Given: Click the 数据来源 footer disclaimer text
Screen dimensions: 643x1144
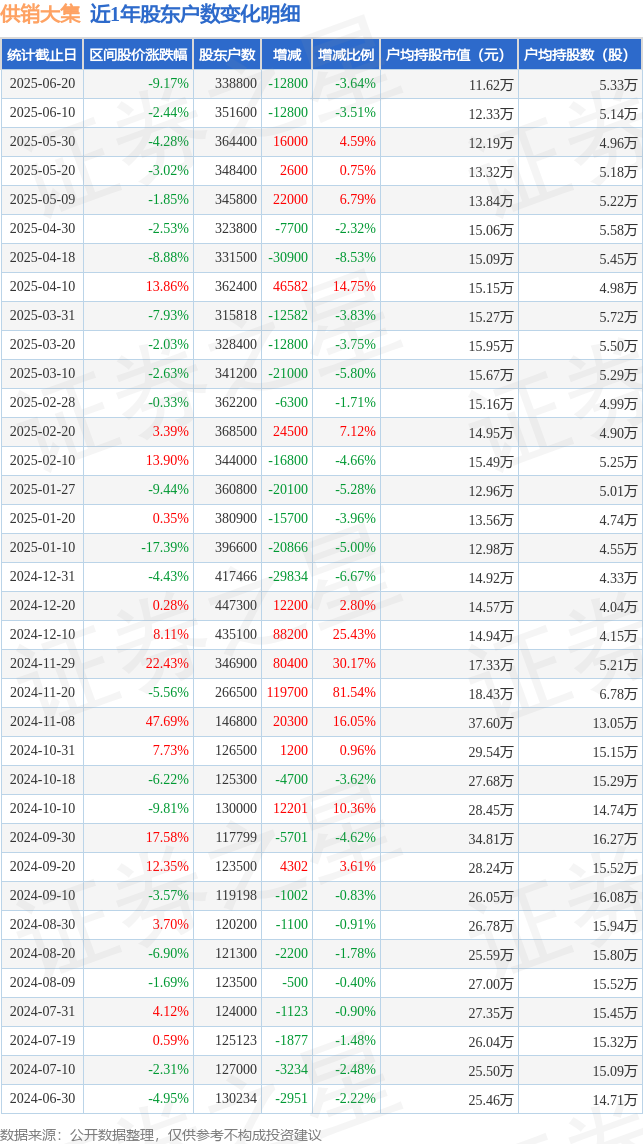Looking at the screenshot, I should tap(161, 1135).
